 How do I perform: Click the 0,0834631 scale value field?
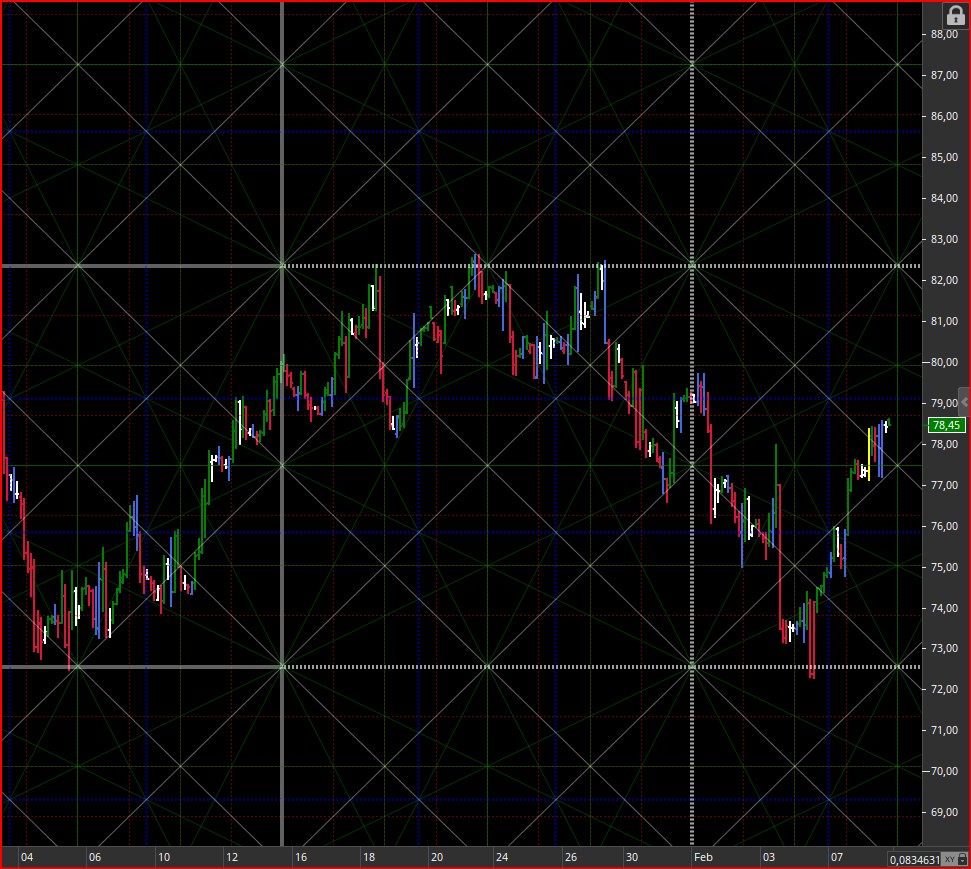click(x=915, y=859)
